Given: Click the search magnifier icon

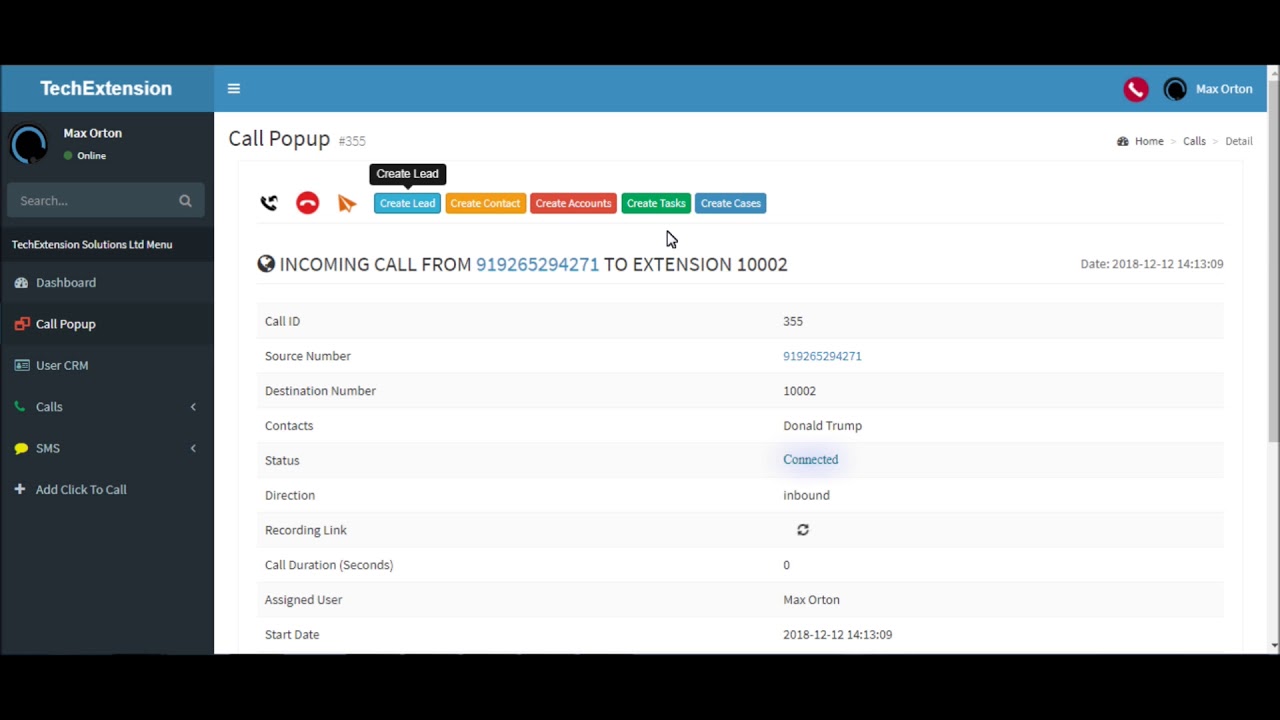Looking at the screenshot, I should point(185,201).
